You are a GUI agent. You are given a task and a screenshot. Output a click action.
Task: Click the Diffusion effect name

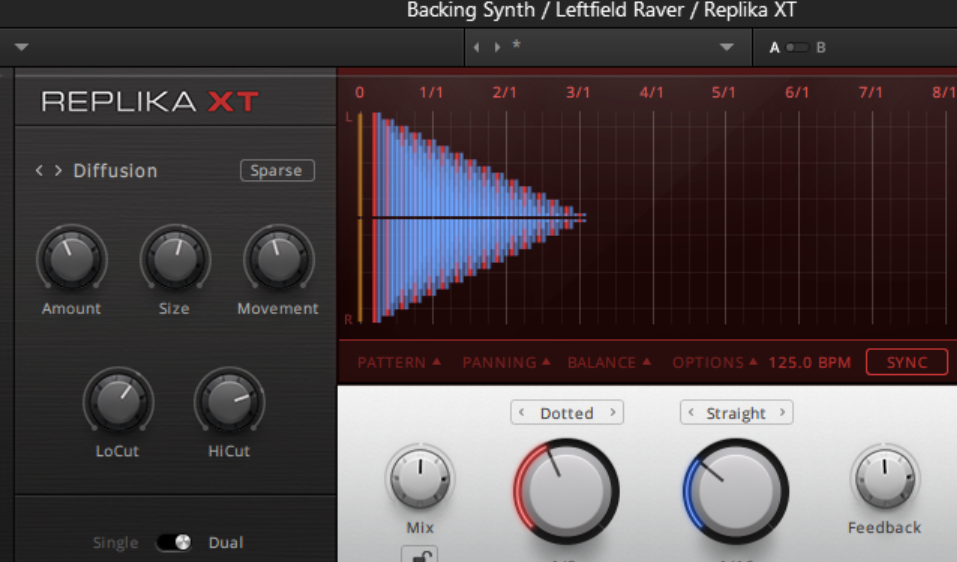(115, 171)
